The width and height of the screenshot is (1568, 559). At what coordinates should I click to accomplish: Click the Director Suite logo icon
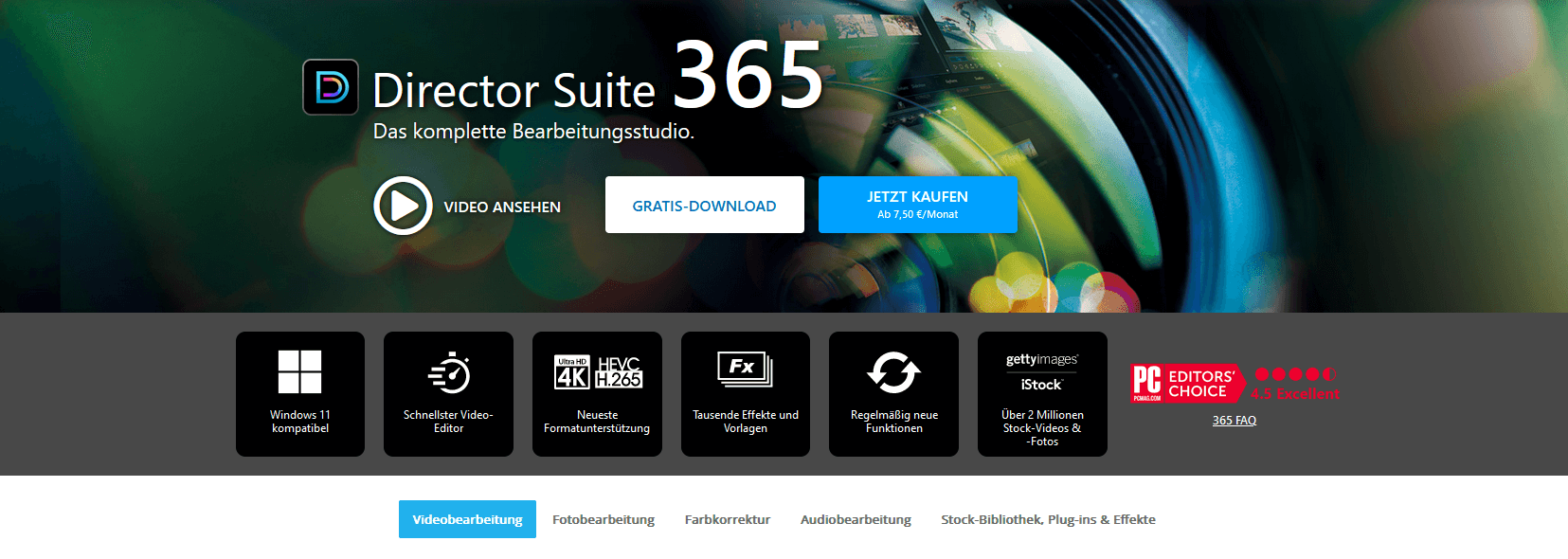point(330,87)
